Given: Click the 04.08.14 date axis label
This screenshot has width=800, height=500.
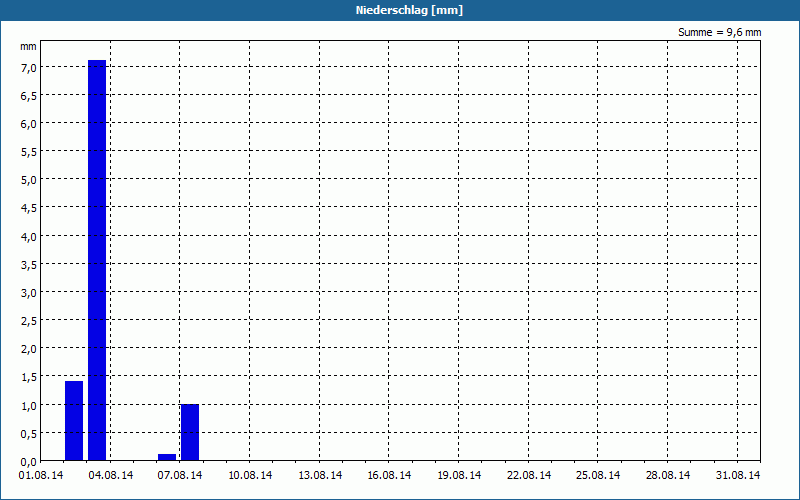Looking at the screenshot, I should (x=111, y=476).
